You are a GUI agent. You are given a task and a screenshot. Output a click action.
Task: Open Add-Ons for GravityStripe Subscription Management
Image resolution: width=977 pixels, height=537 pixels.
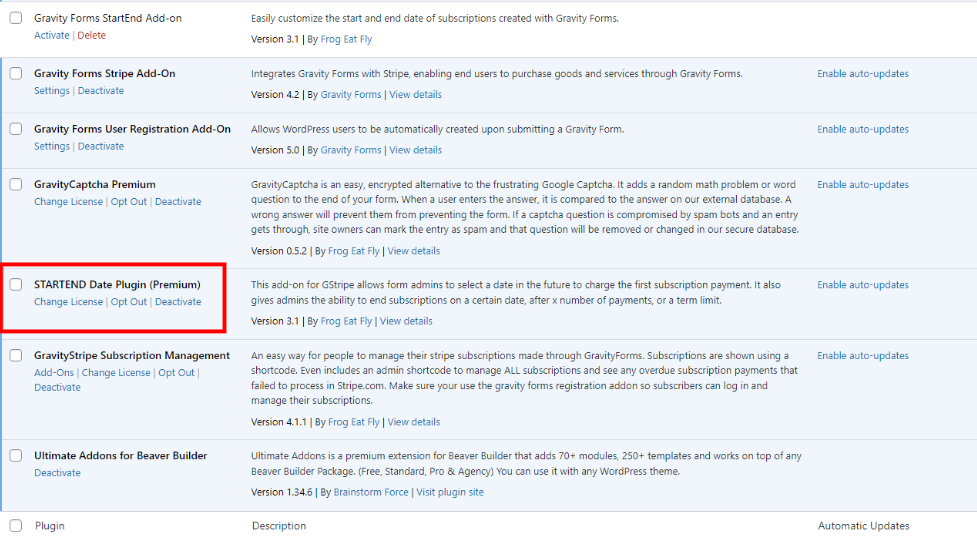54,373
